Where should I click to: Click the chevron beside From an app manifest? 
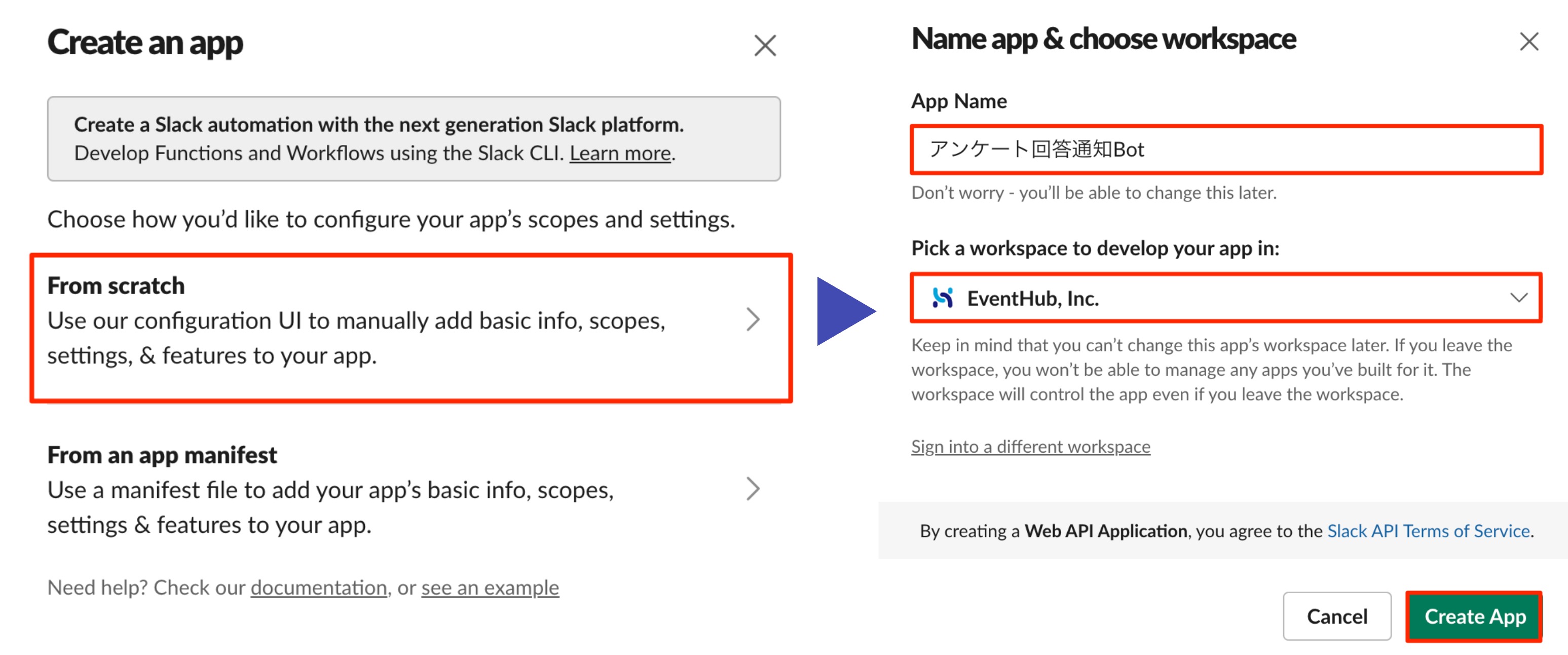tap(753, 488)
